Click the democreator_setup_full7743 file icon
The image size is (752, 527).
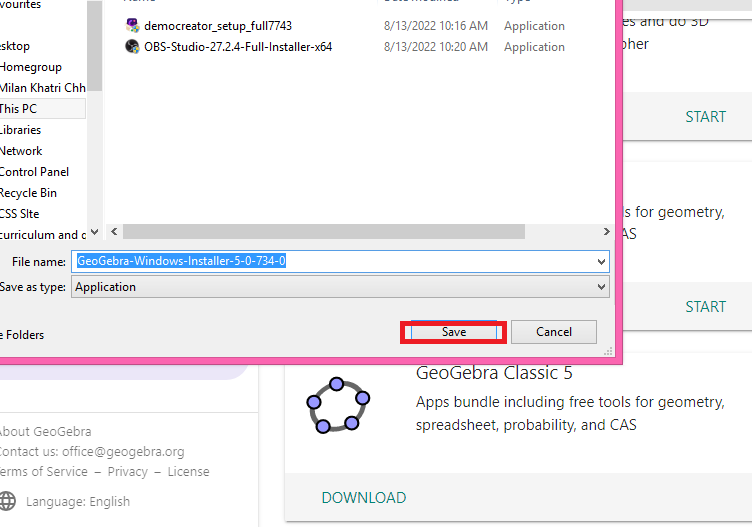point(132,25)
